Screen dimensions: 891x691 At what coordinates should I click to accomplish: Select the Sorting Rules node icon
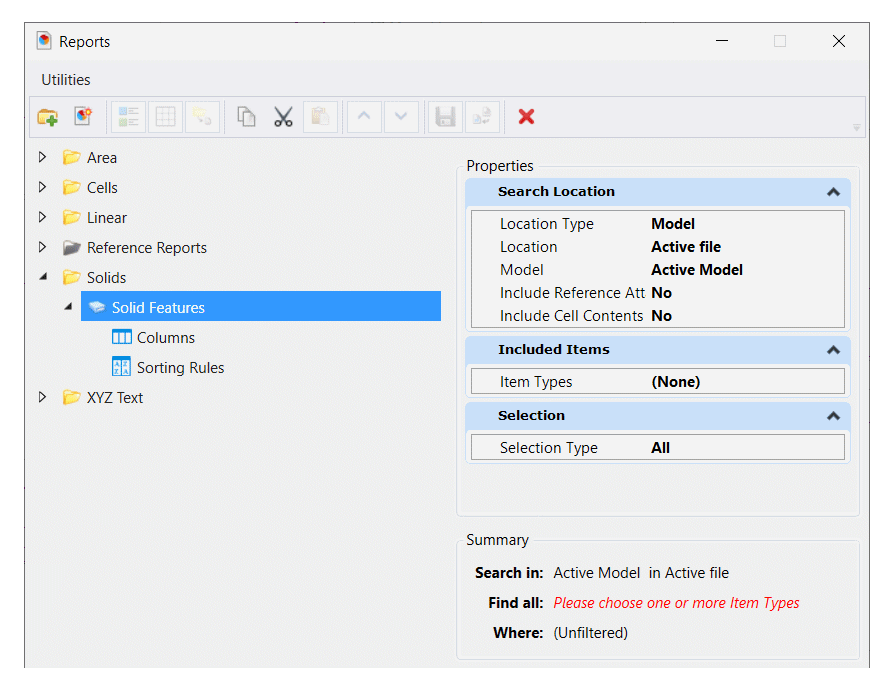coord(122,367)
